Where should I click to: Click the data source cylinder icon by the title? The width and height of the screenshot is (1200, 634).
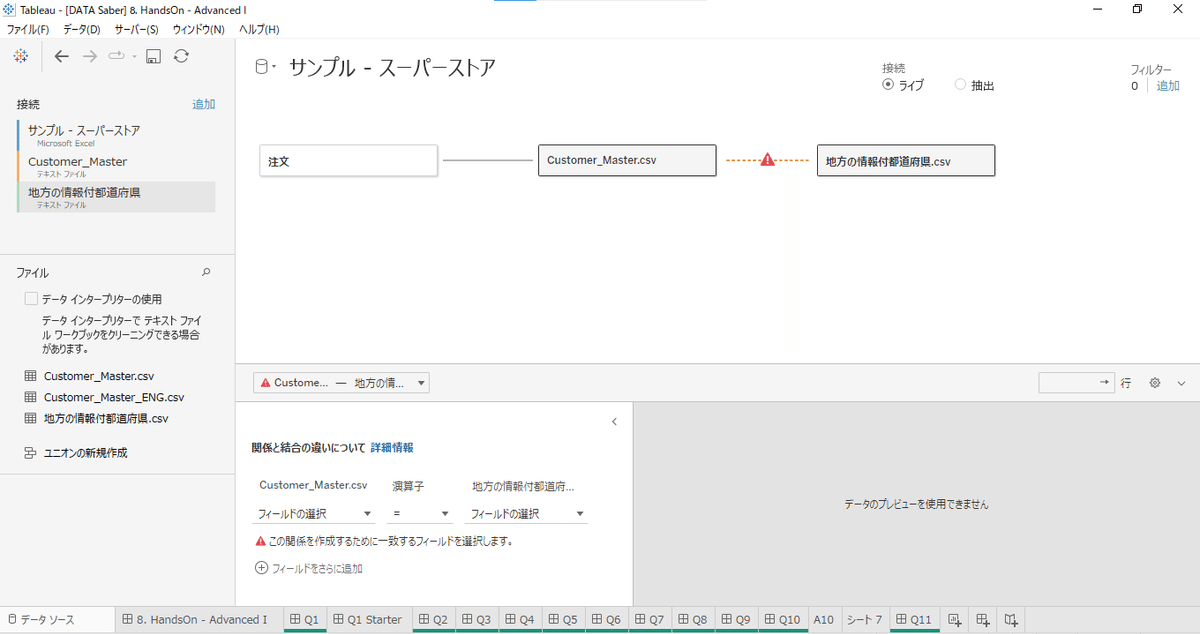(263, 68)
